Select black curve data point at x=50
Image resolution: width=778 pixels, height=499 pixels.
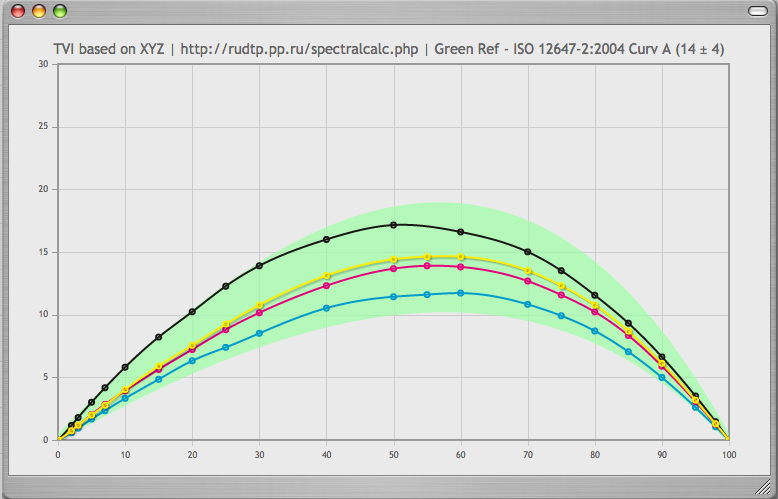tap(393, 225)
